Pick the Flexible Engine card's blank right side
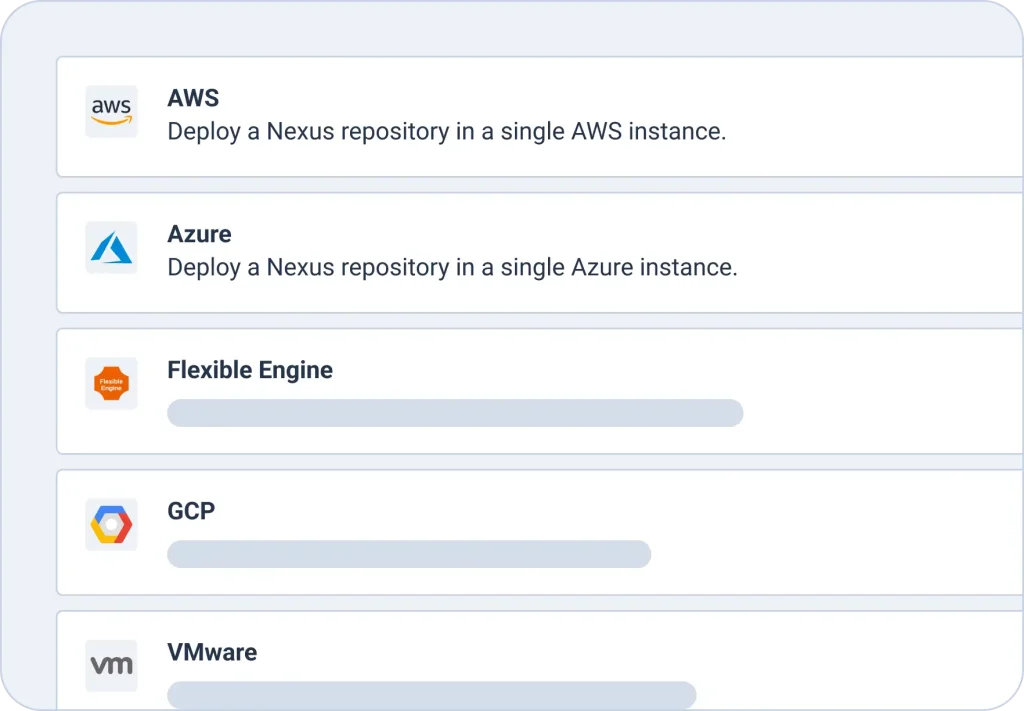This screenshot has height=711, width=1024. (880, 391)
